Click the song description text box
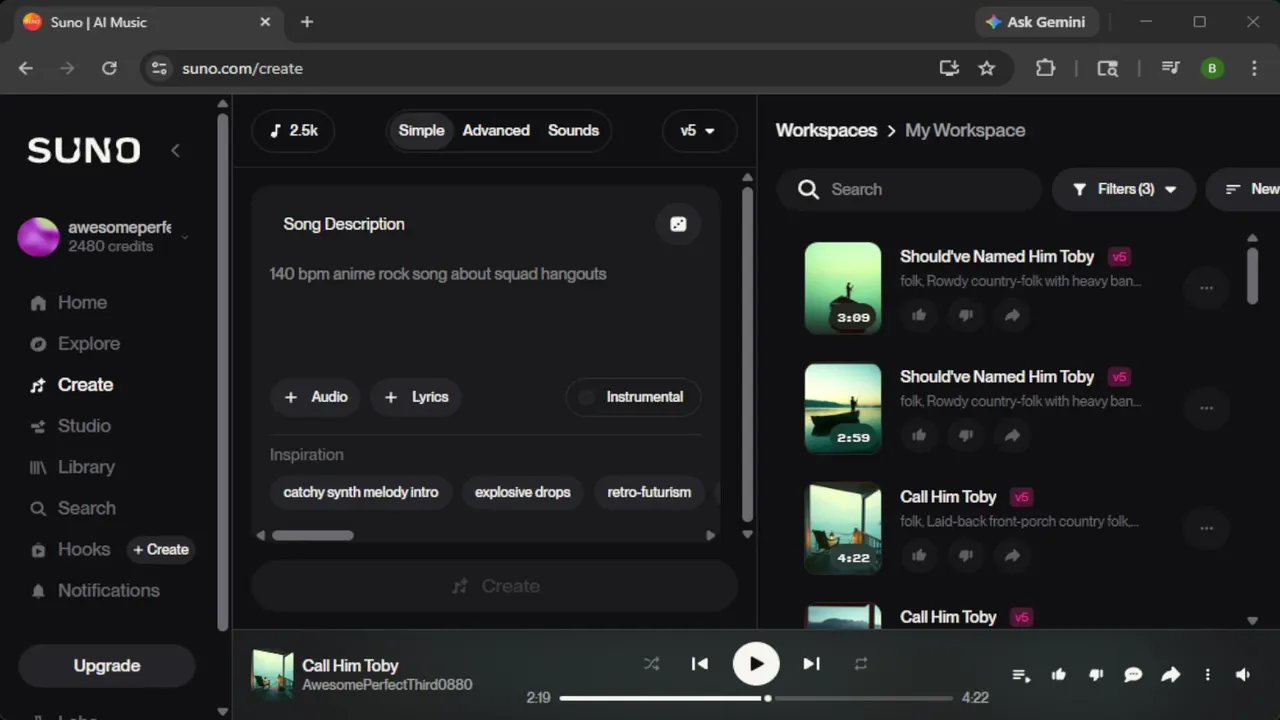 [x=485, y=310]
